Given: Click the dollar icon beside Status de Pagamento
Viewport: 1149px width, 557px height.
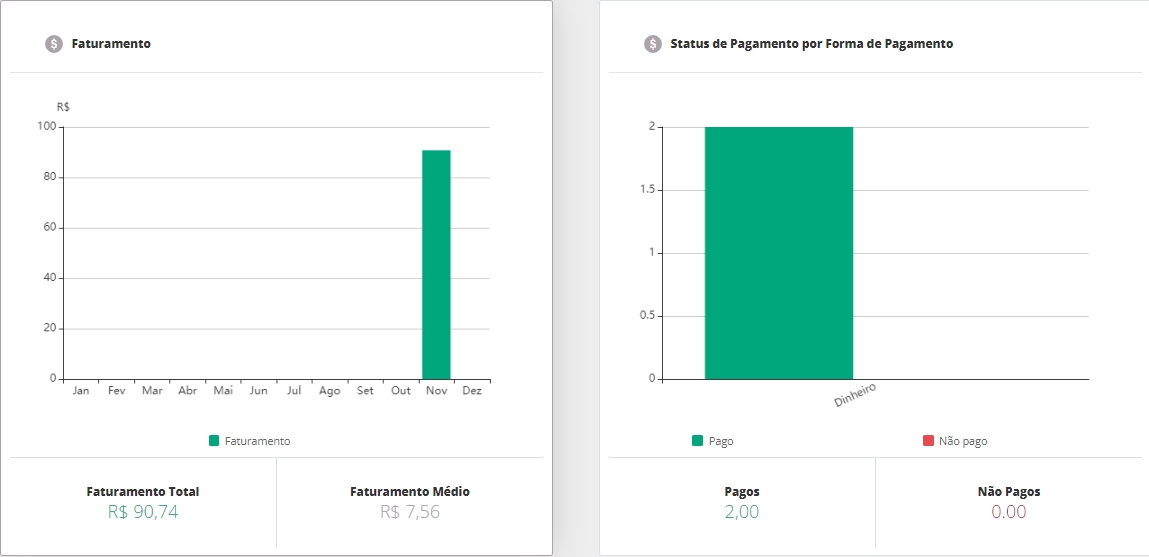Looking at the screenshot, I should 652,44.
